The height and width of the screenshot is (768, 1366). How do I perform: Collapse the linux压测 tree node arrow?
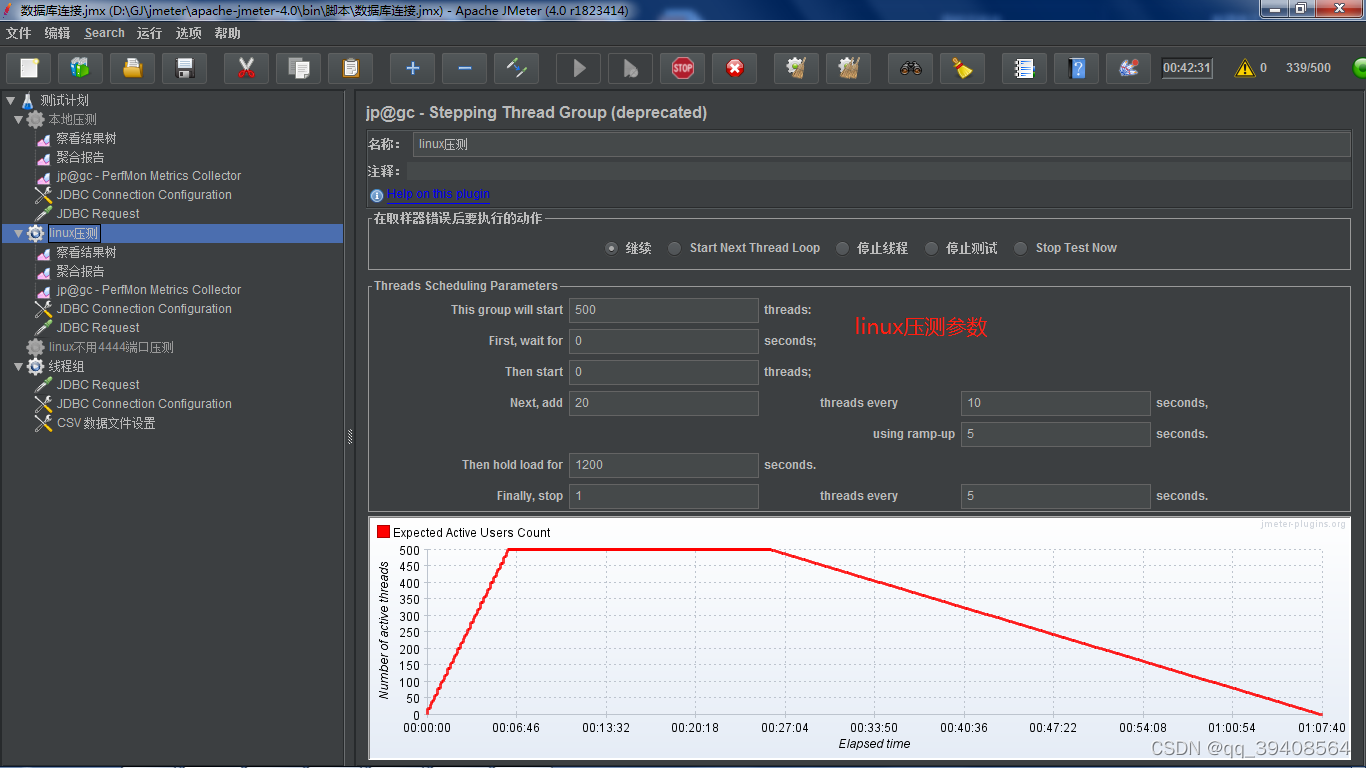(19, 233)
